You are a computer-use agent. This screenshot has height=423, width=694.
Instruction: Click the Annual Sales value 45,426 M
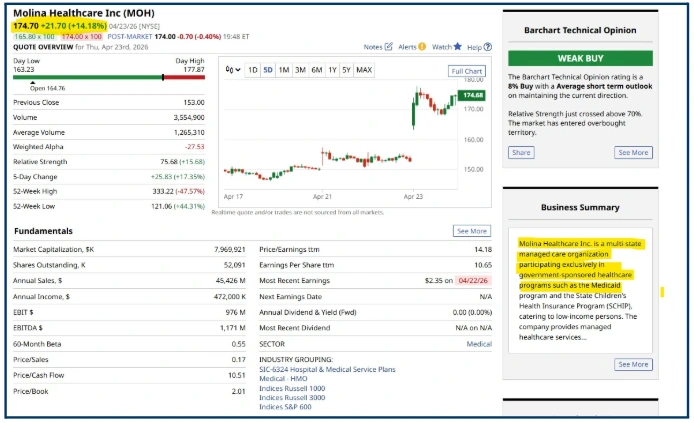[231, 281]
